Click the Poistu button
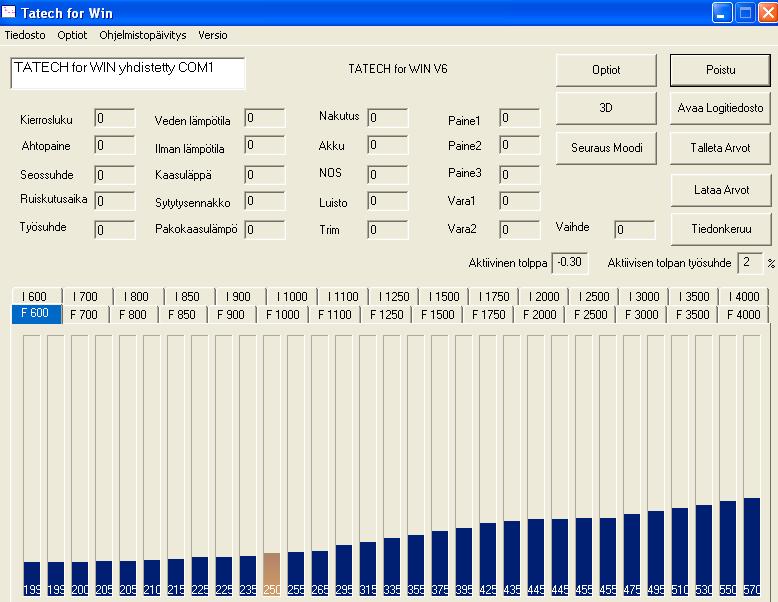778x602 pixels. pyautogui.click(x=720, y=70)
